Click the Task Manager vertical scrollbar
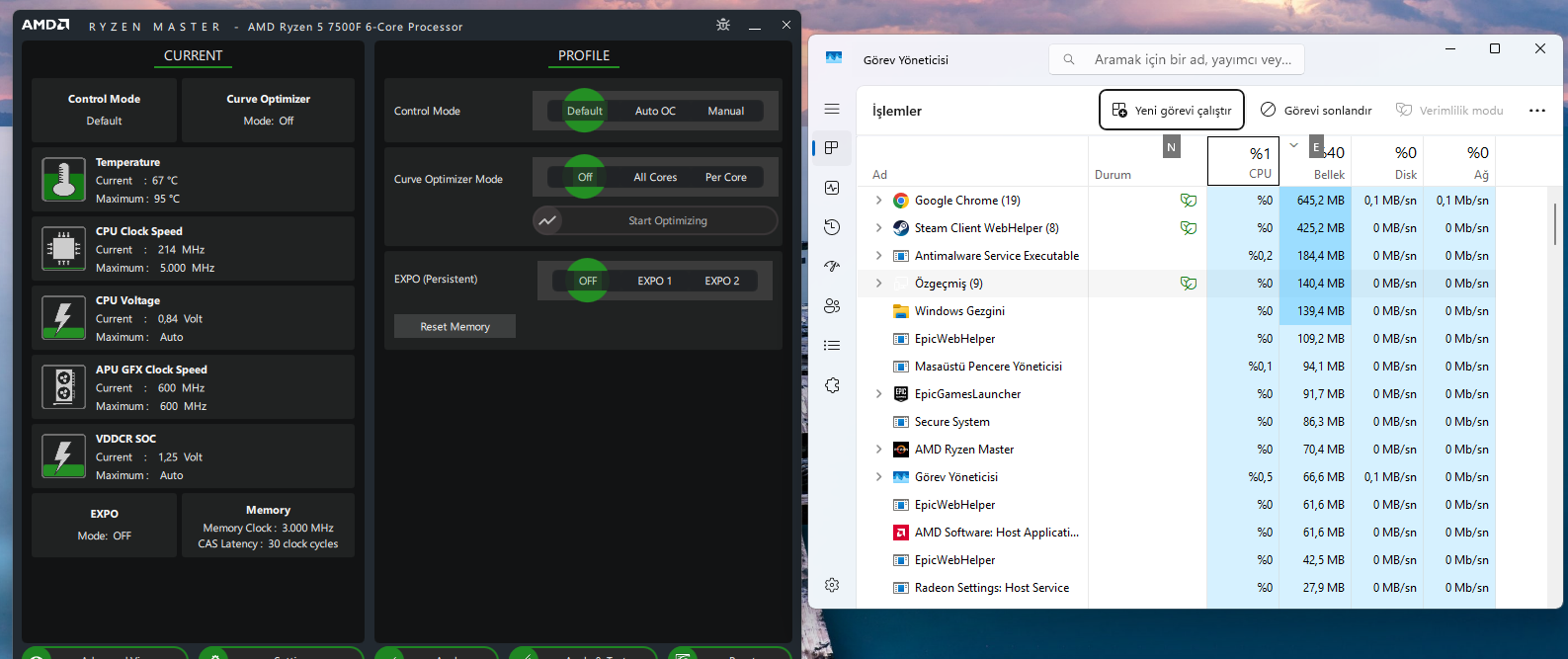1568x659 pixels. pos(1555,224)
